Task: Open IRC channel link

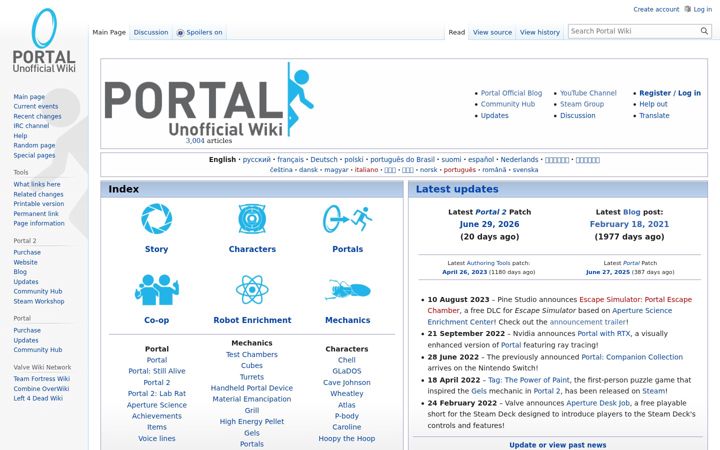Action: click(31, 125)
